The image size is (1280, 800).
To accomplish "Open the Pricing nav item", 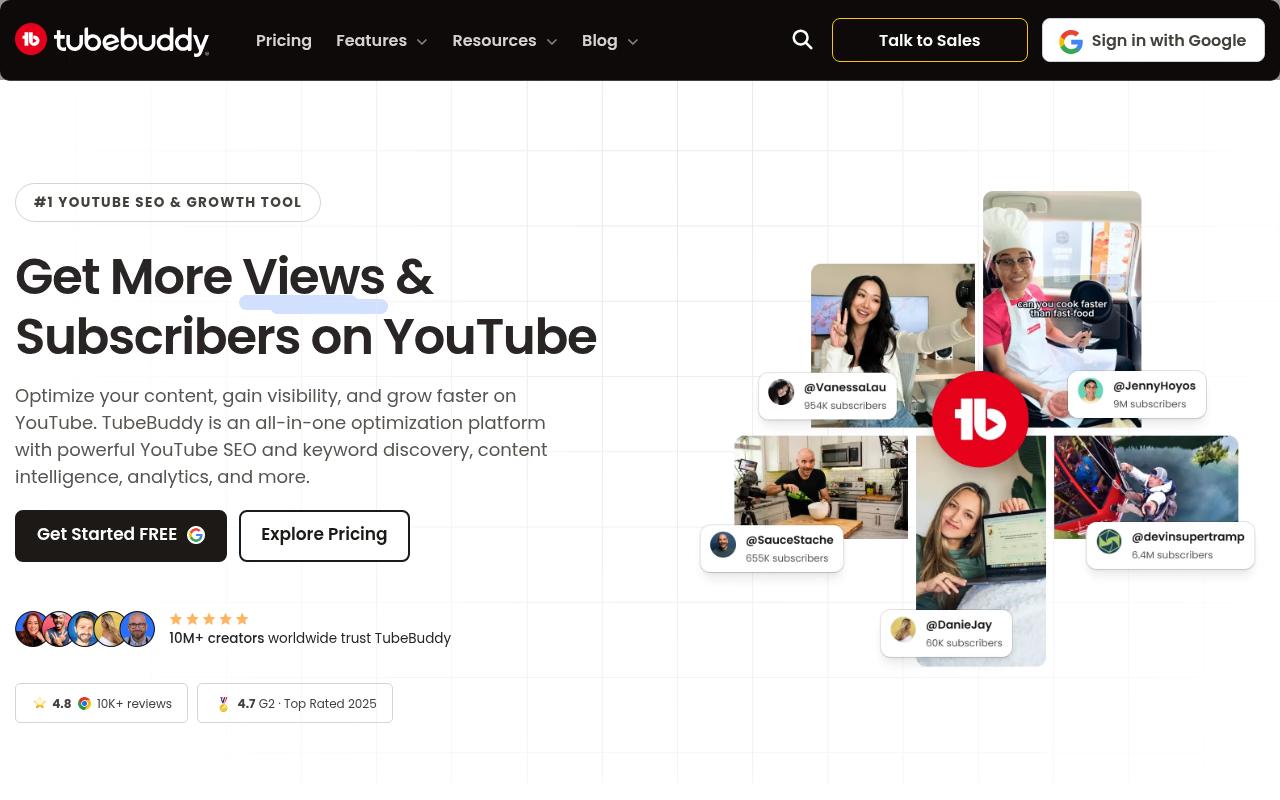I will coord(284,40).
